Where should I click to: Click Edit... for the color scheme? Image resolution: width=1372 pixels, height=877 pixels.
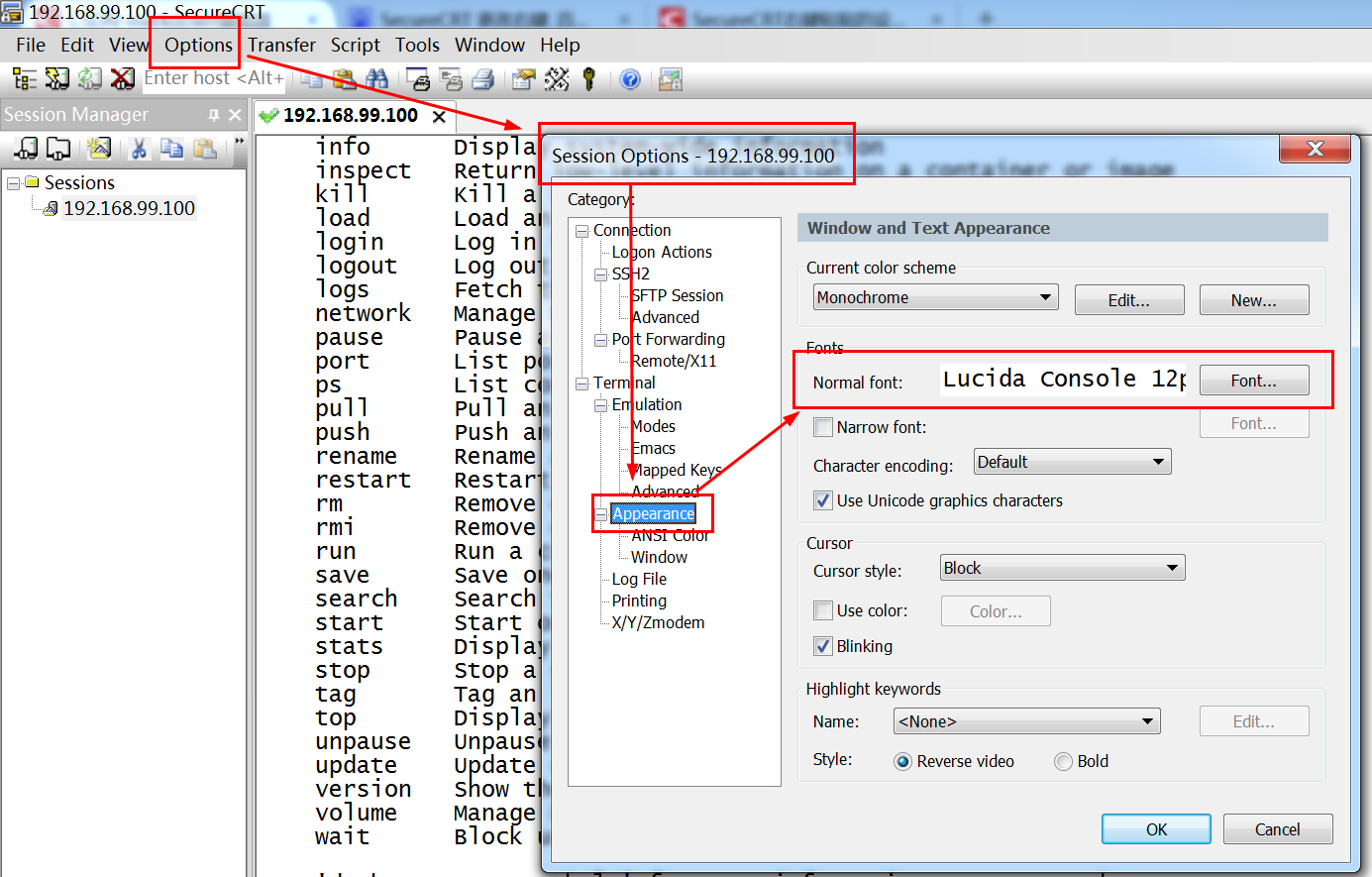tap(1129, 300)
